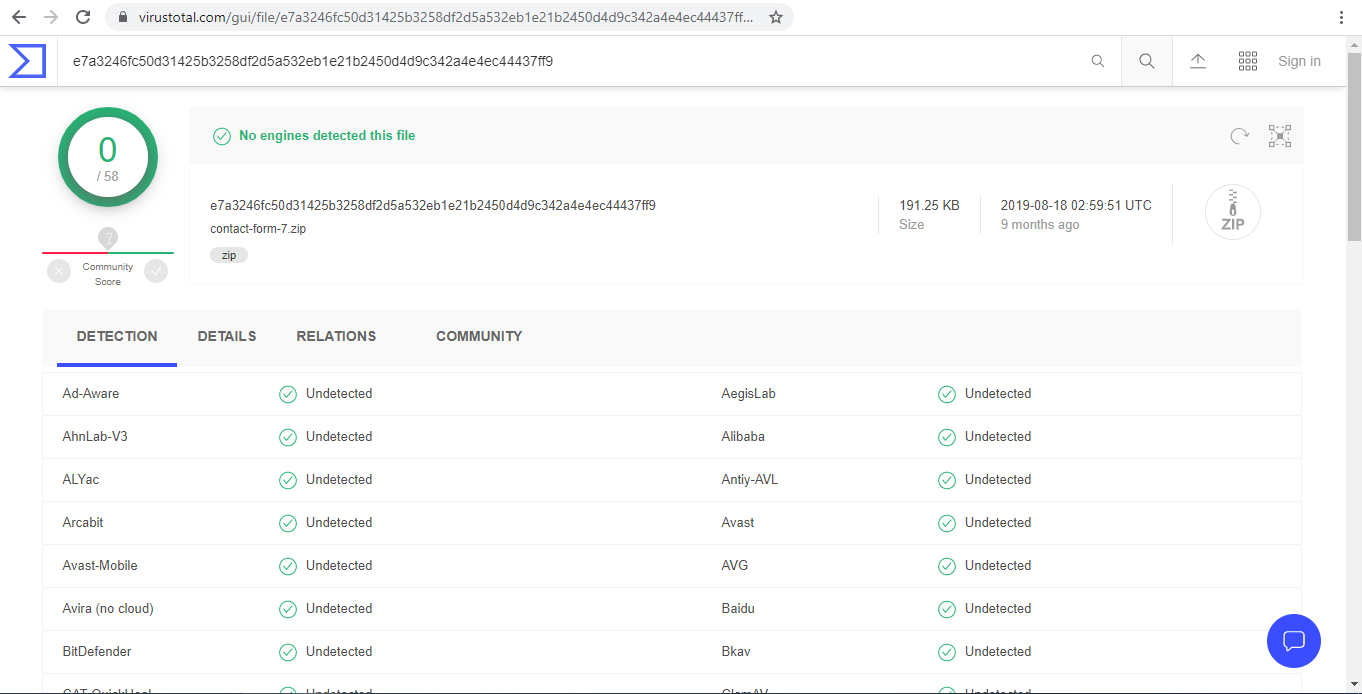Bookmark this page with the star icon

click(x=776, y=17)
